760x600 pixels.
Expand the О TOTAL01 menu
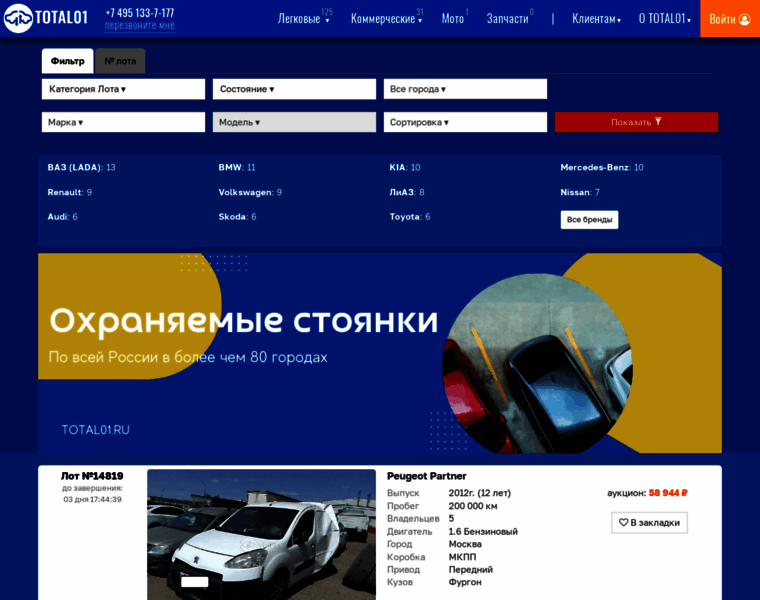click(665, 19)
